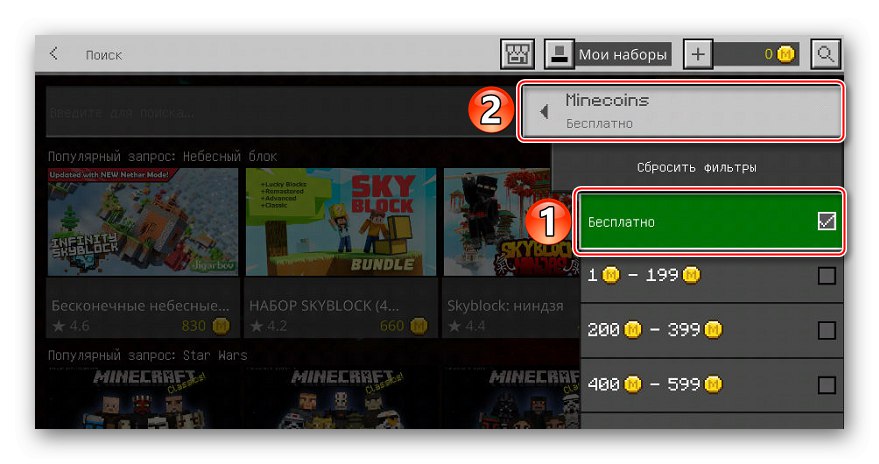Click into the search text field
Image resolution: width=879 pixels, height=464 pixels.
[281, 112]
